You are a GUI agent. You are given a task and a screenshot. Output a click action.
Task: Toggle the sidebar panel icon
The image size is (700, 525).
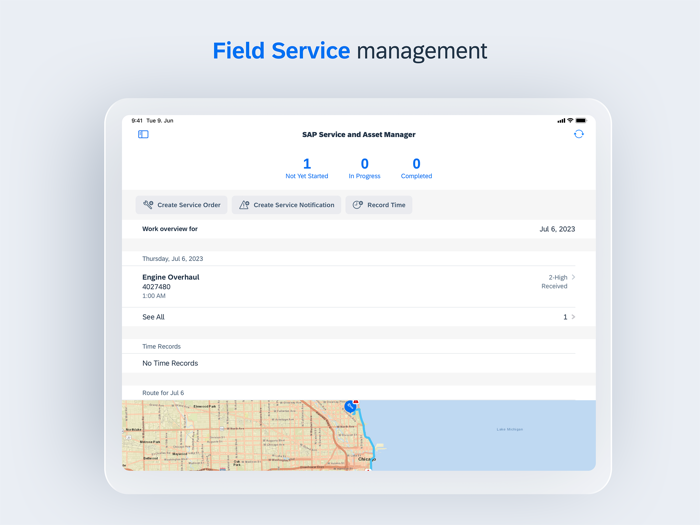pyautogui.click(x=143, y=134)
